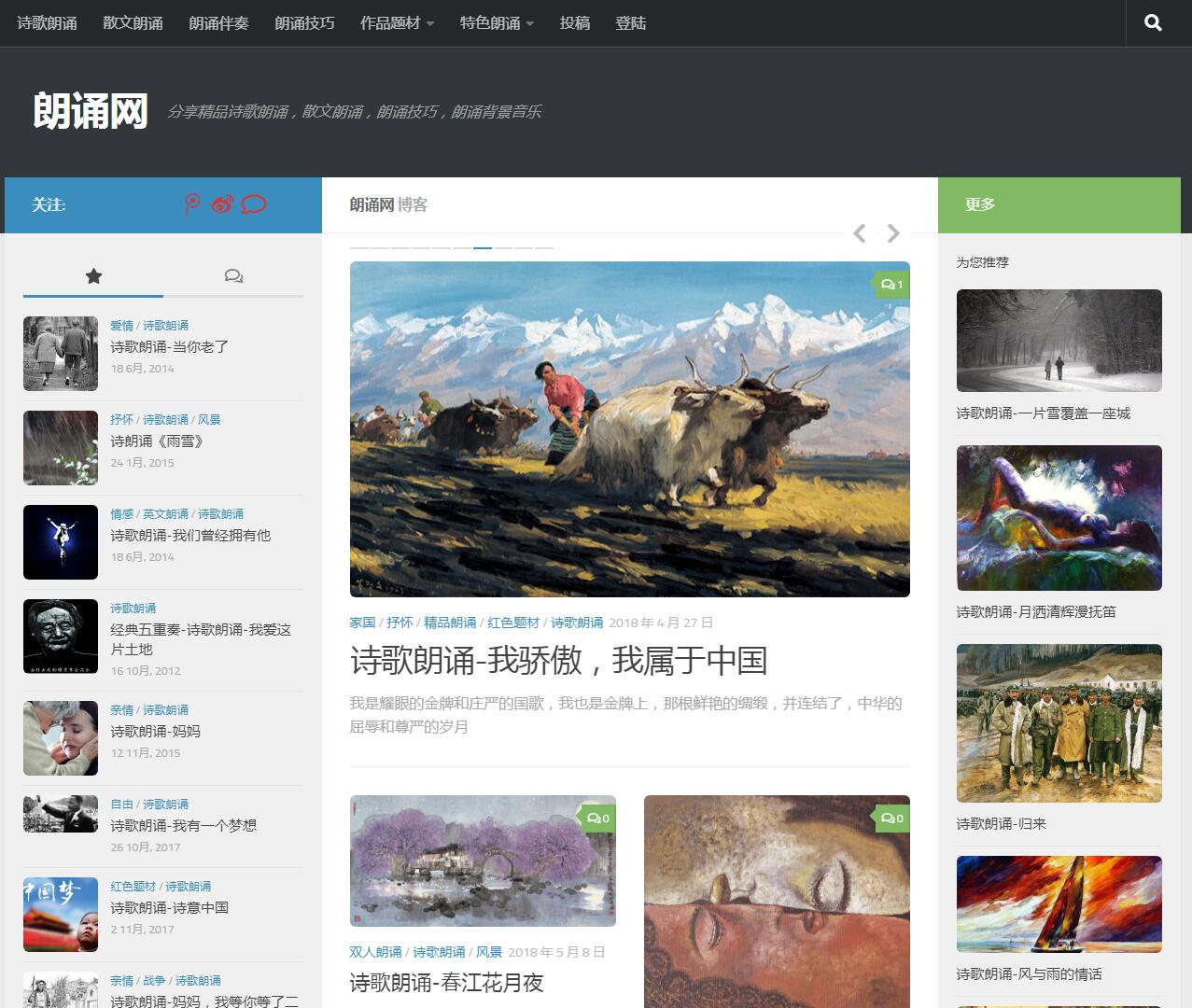
Task: Click the 风景 tag on 雨雪 post
Action: [x=209, y=419]
